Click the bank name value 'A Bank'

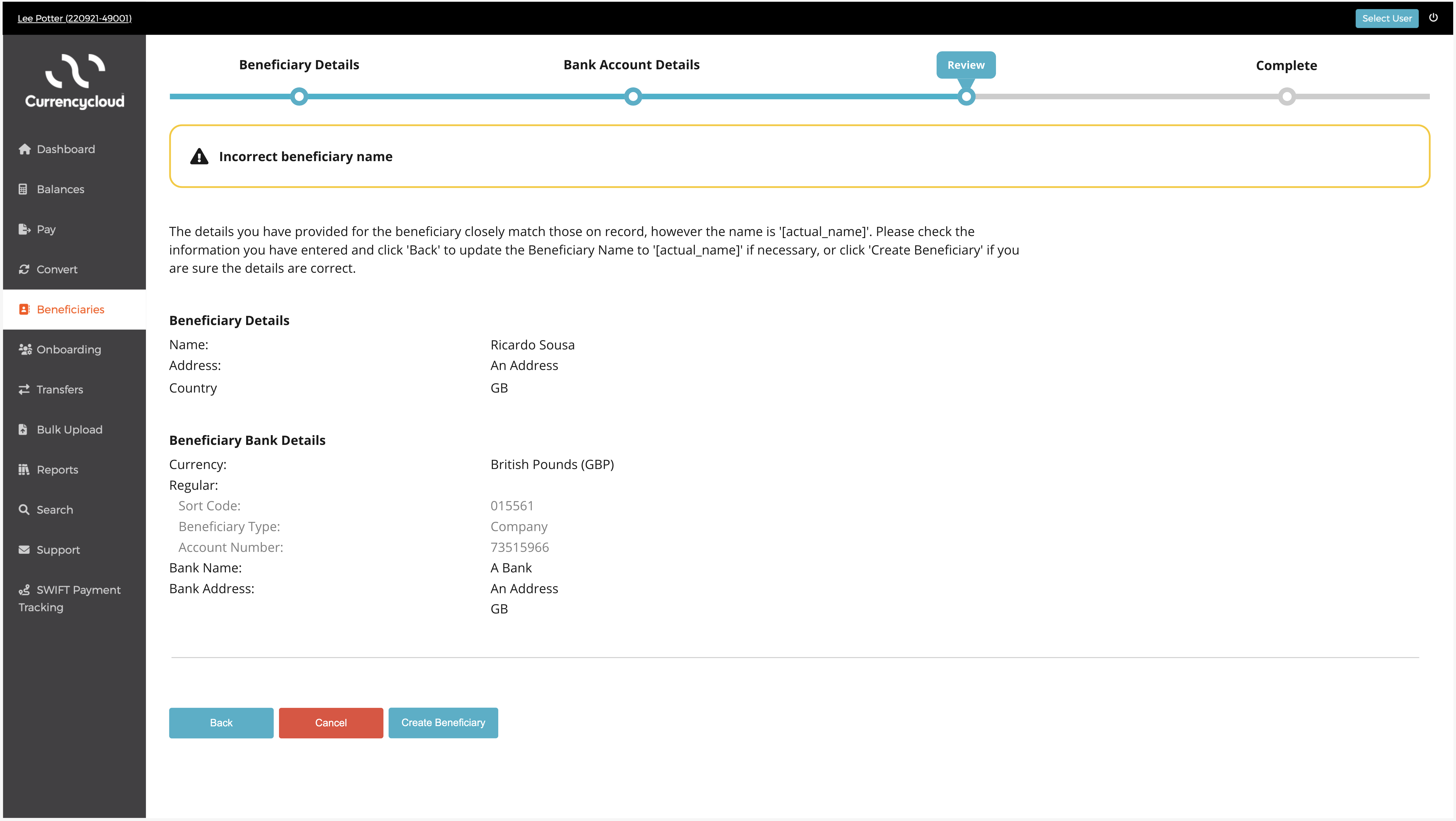(x=511, y=568)
